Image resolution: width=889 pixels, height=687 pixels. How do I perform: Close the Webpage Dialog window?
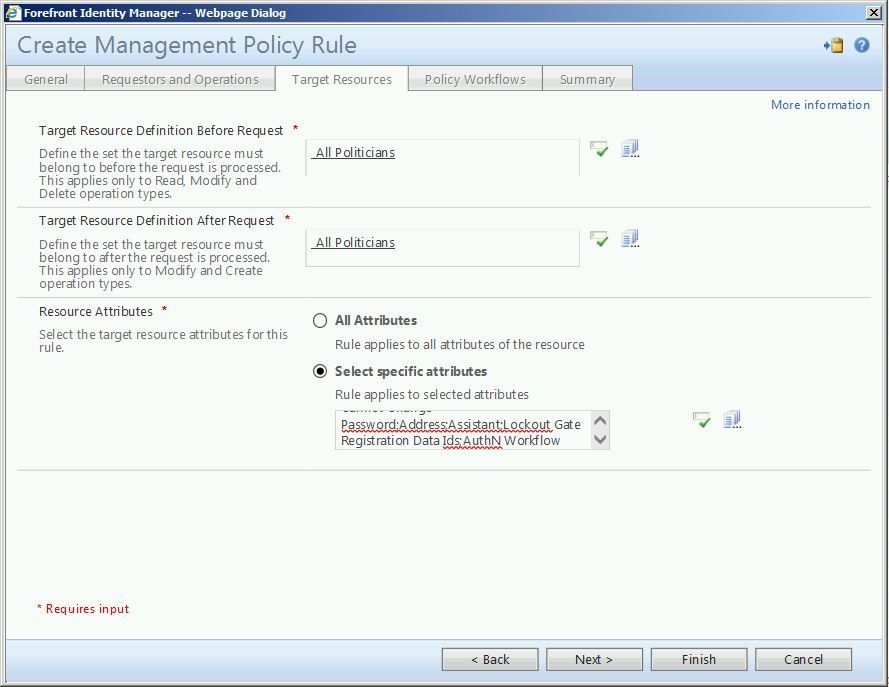874,12
